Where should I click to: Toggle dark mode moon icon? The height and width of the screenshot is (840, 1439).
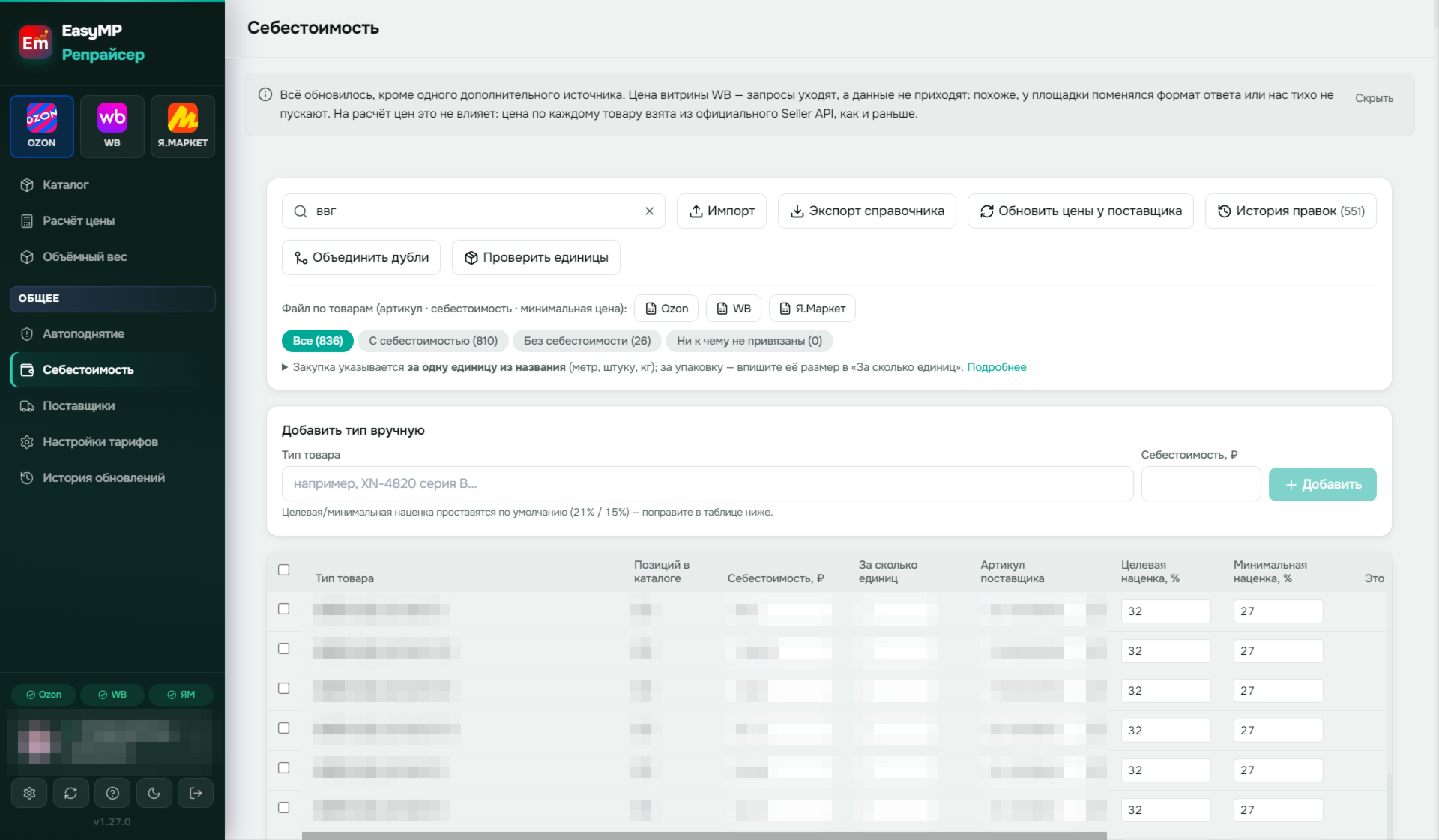click(154, 793)
